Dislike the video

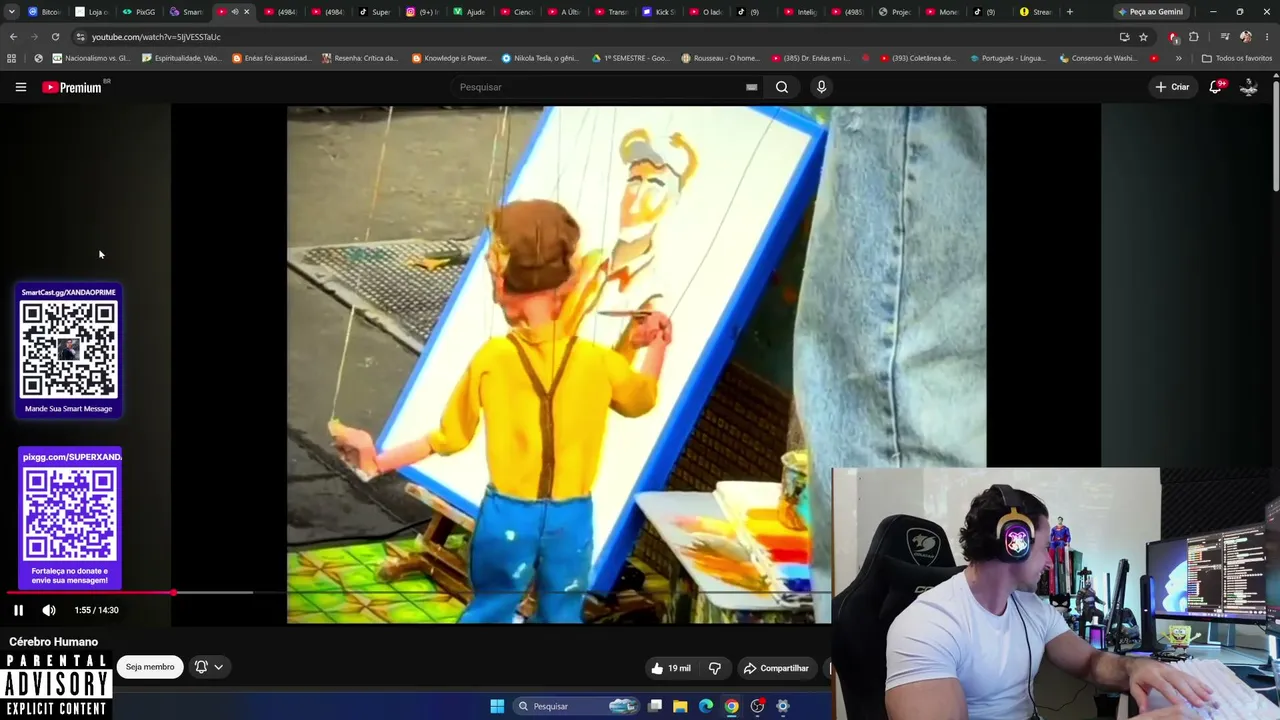click(714, 668)
